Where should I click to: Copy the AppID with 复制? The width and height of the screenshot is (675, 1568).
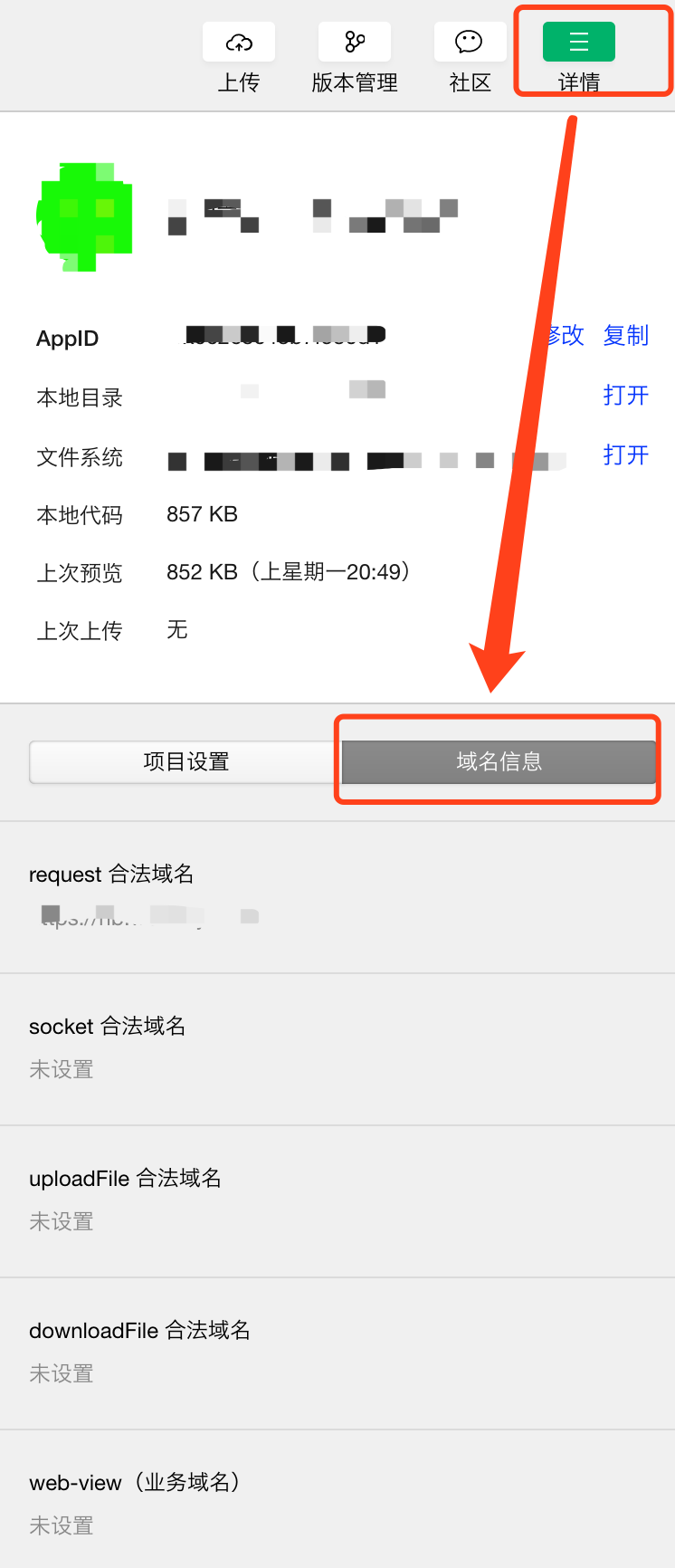[x=626, y=335]
